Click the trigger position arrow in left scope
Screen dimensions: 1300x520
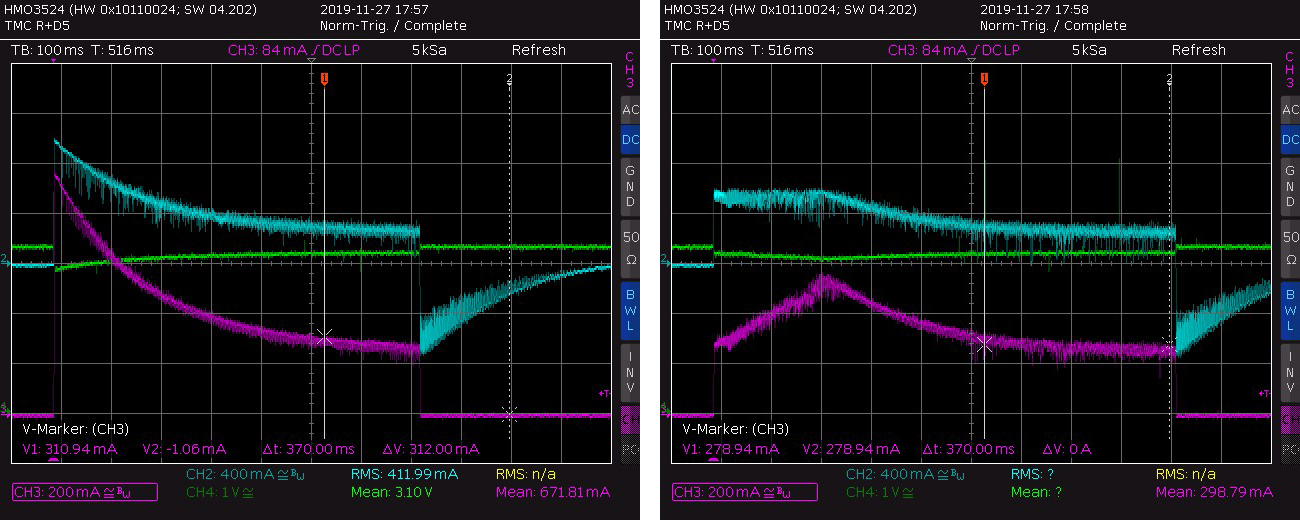tap(53, 61)
